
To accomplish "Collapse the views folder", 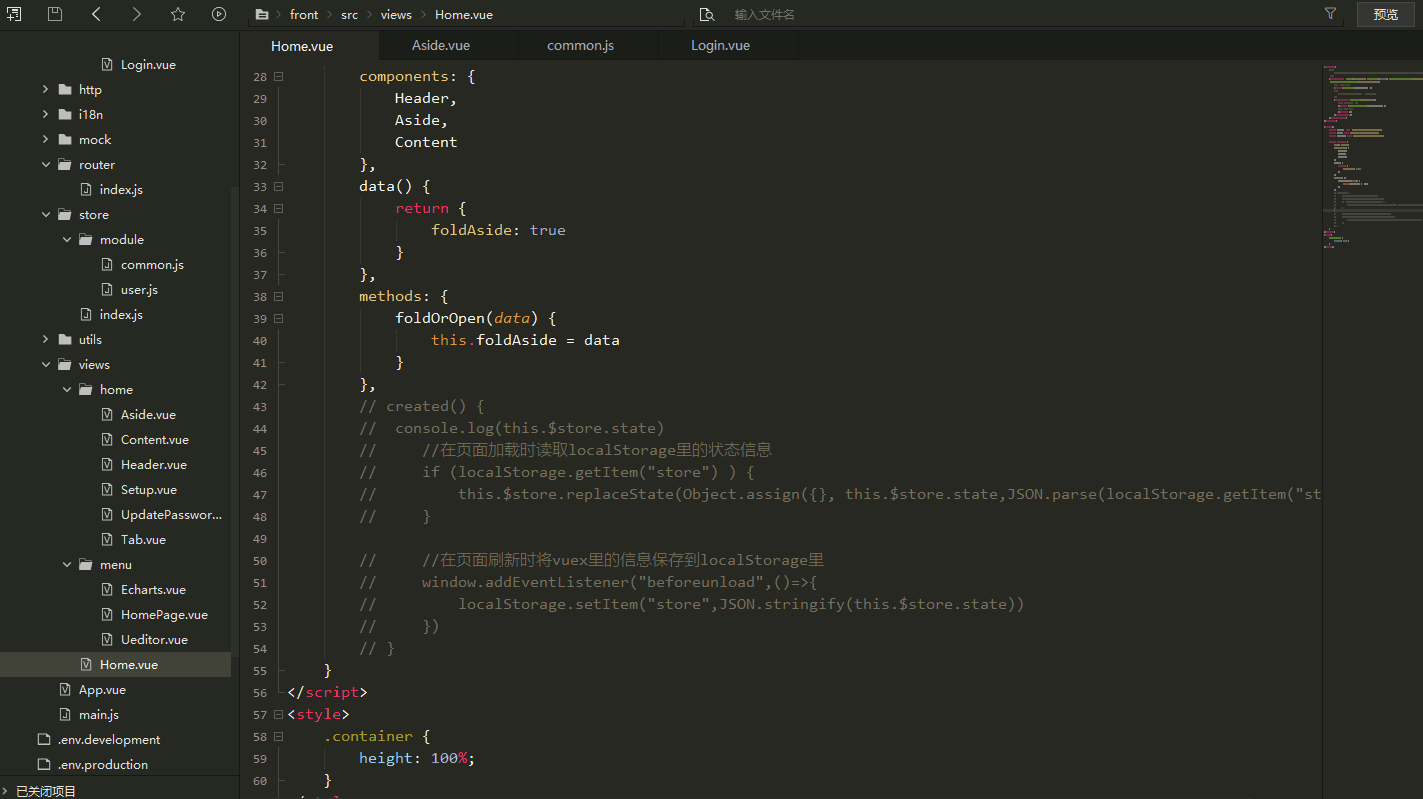I will [x=45, y=364].
